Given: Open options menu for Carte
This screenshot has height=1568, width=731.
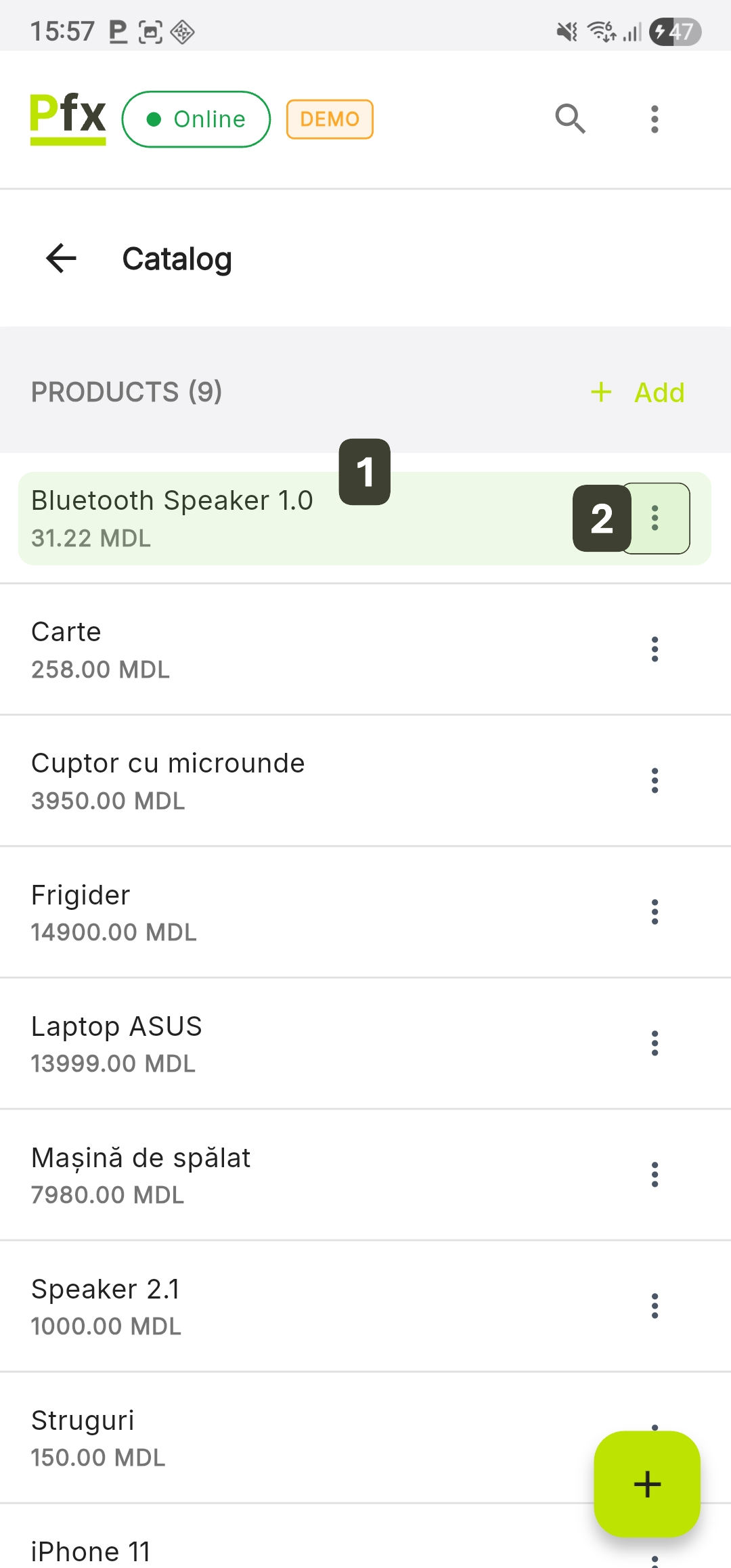Looking at the screenshot, I should click(655, 649).
